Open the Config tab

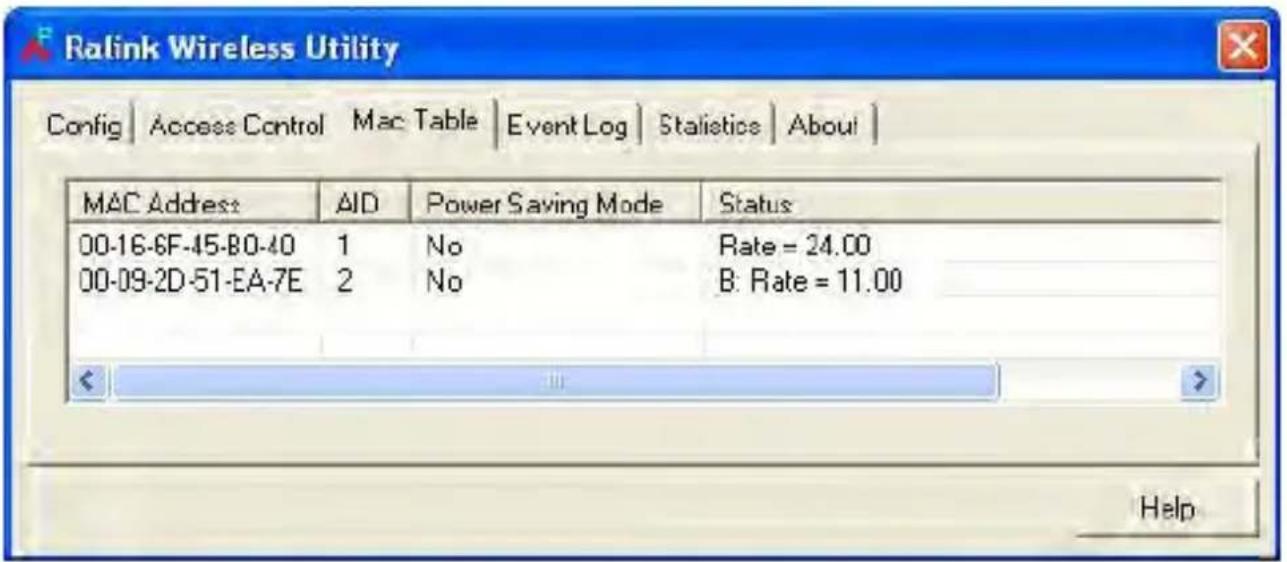(84, 127)
